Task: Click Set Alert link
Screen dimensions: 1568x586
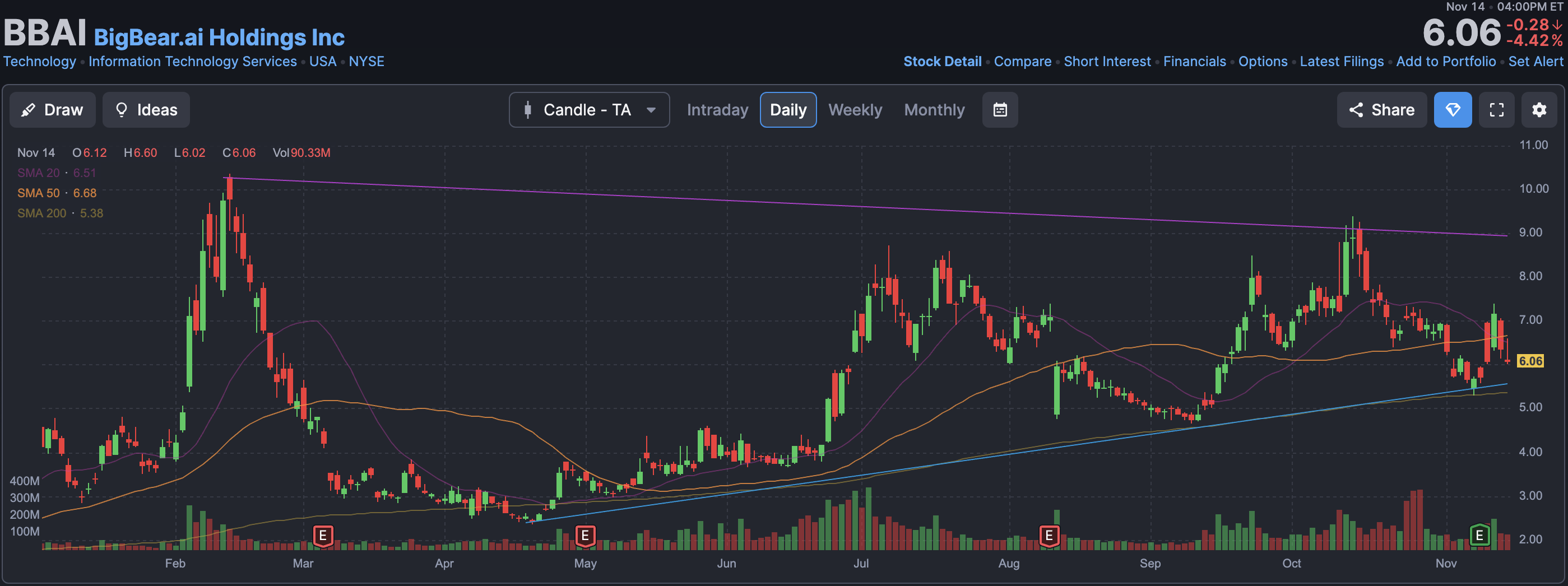Action: point(1535,62)
